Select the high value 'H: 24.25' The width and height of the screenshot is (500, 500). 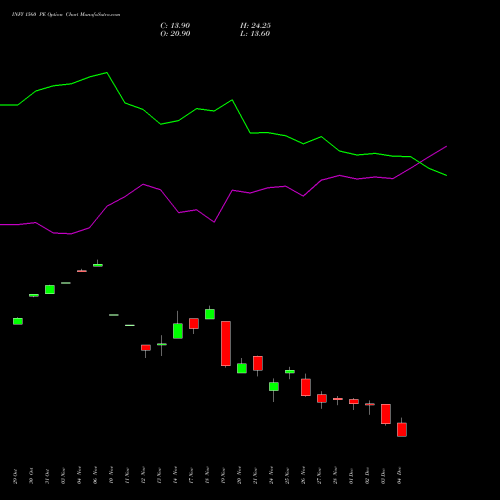[x=255, y=26]
